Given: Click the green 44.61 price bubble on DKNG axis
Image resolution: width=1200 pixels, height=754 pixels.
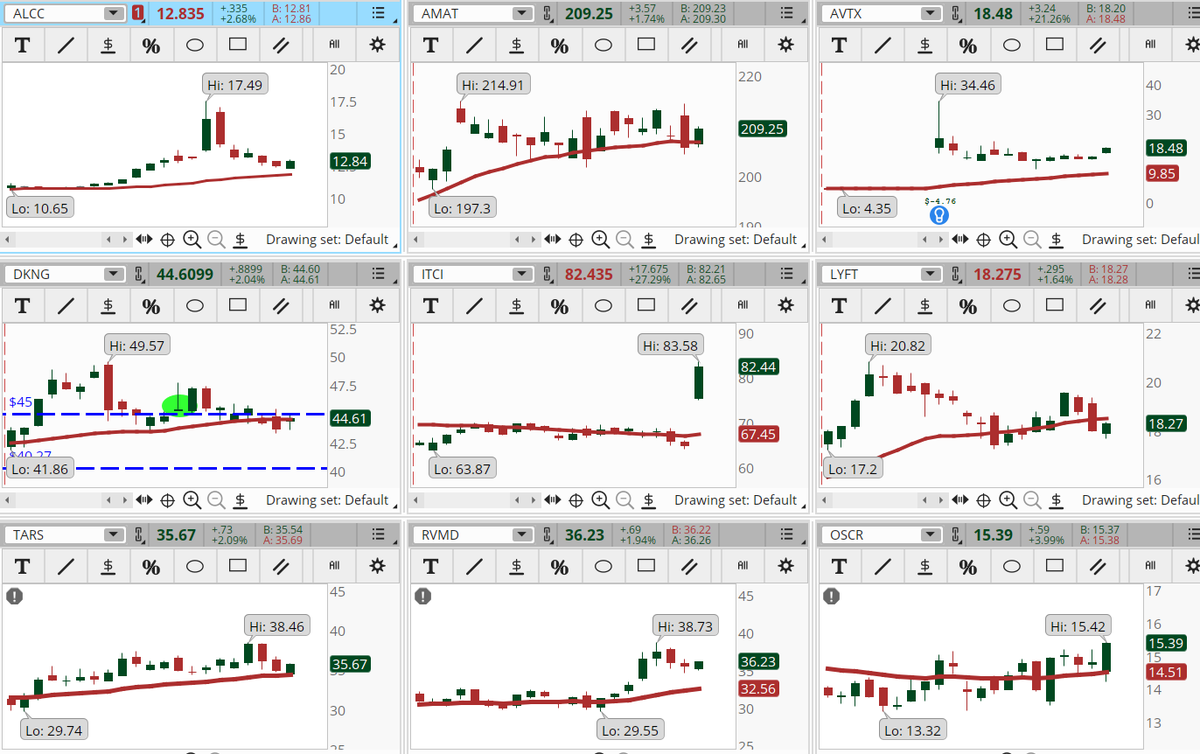Looking at the screenshot, I should pyautogui.click(x=349, y=418).
